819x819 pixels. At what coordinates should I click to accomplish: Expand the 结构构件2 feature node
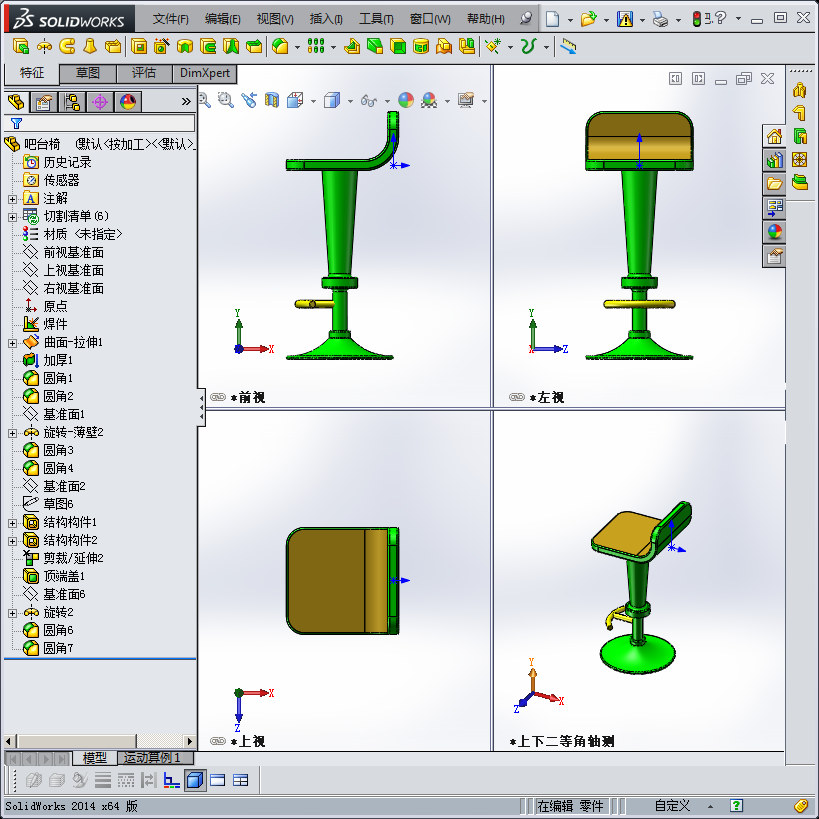[13, 541]
